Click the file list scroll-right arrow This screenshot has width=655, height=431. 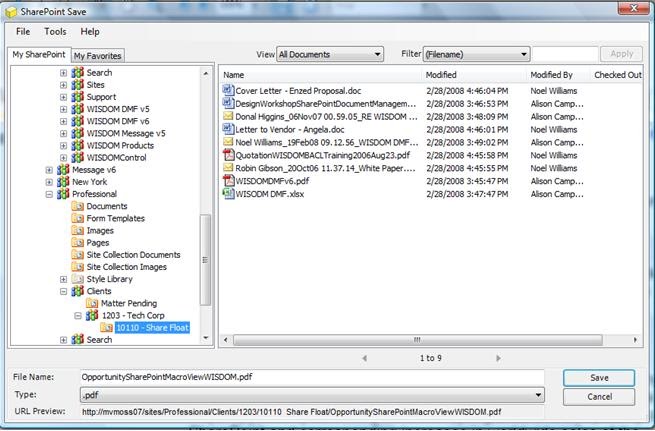(635, 340)
